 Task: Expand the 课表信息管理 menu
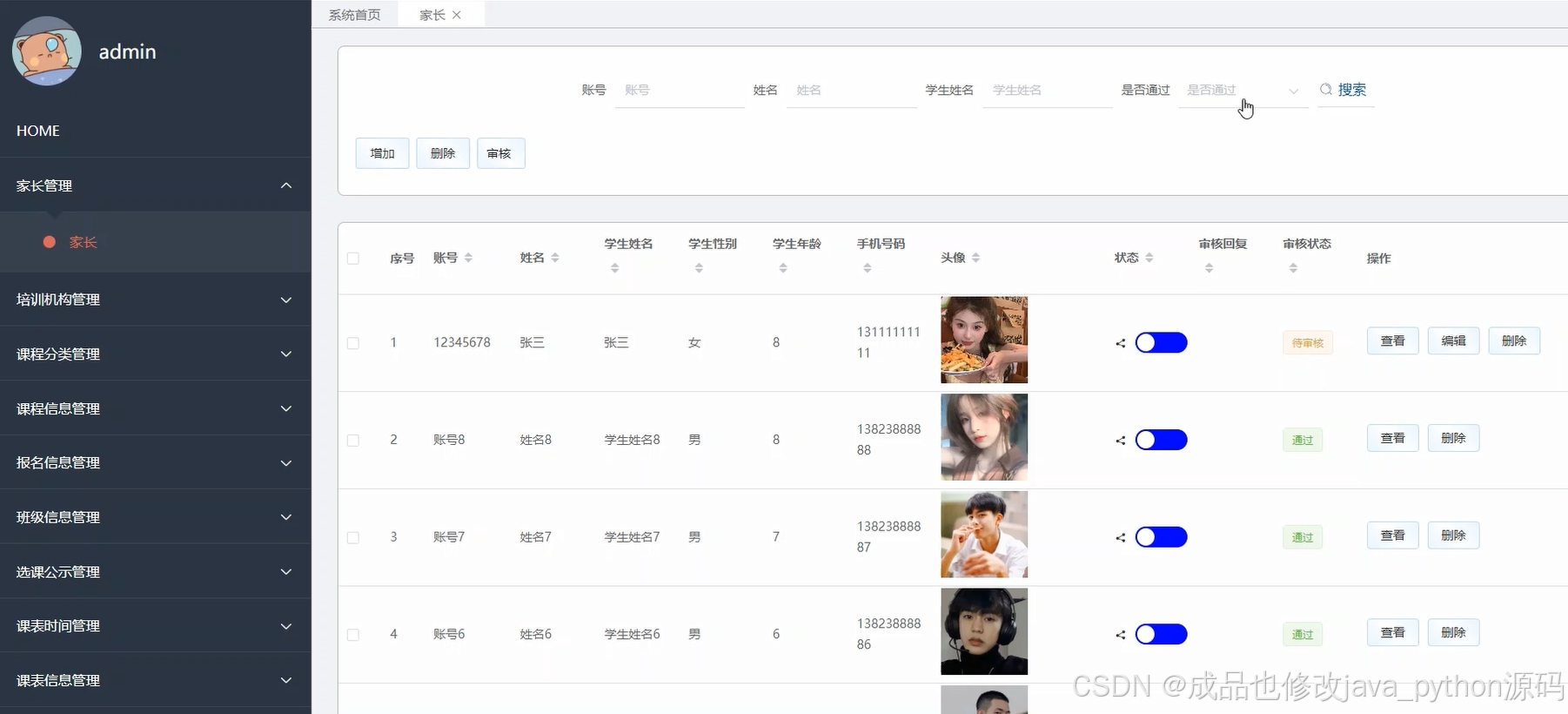[156, 680]
